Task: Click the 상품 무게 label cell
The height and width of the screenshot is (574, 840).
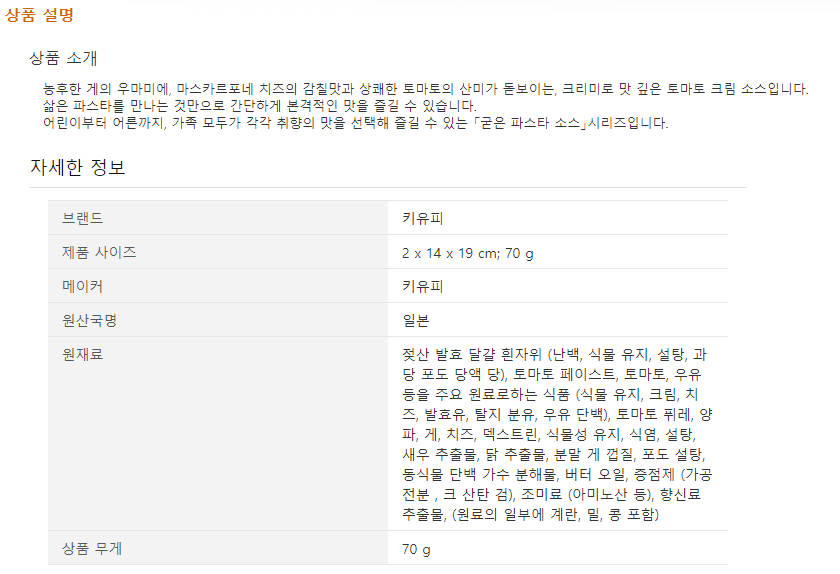Action: [x=89, y=549]
